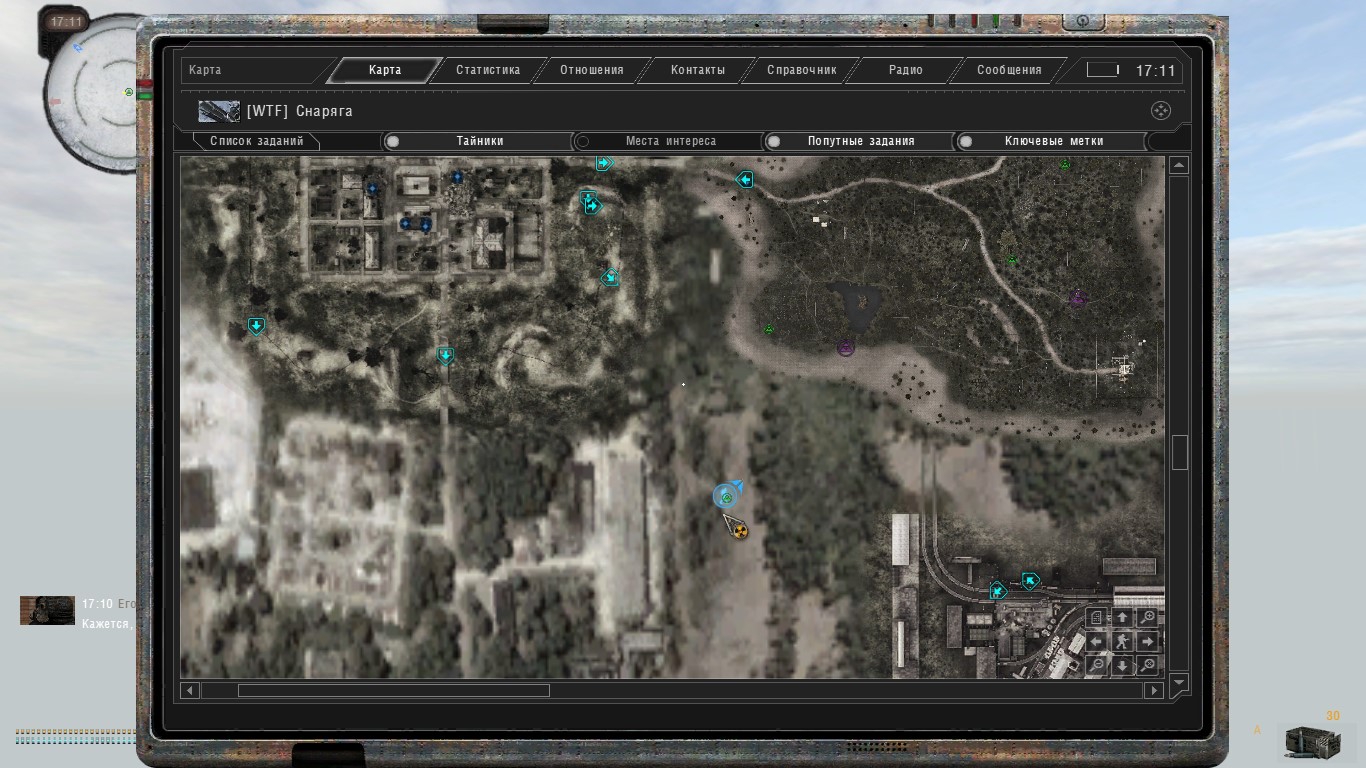Center map on player soldier icon

[x=1122, y=642]
